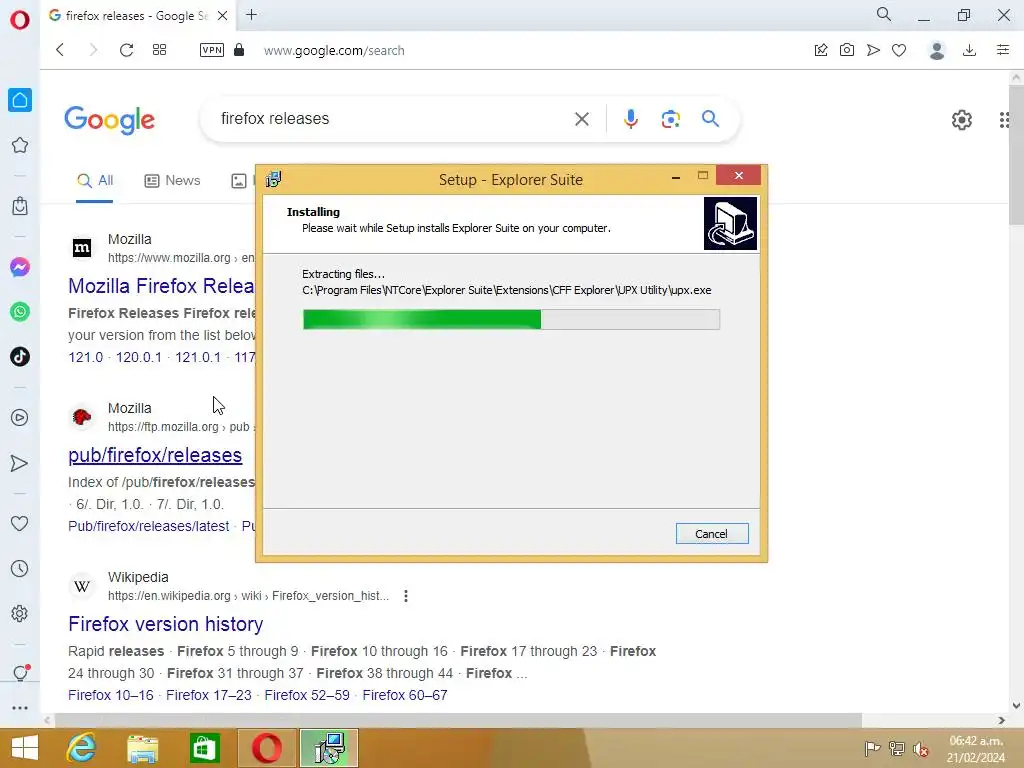Toggle the VPN badge in address bar
This screenshot has width=1024, height=768.
tap(212, 50)
